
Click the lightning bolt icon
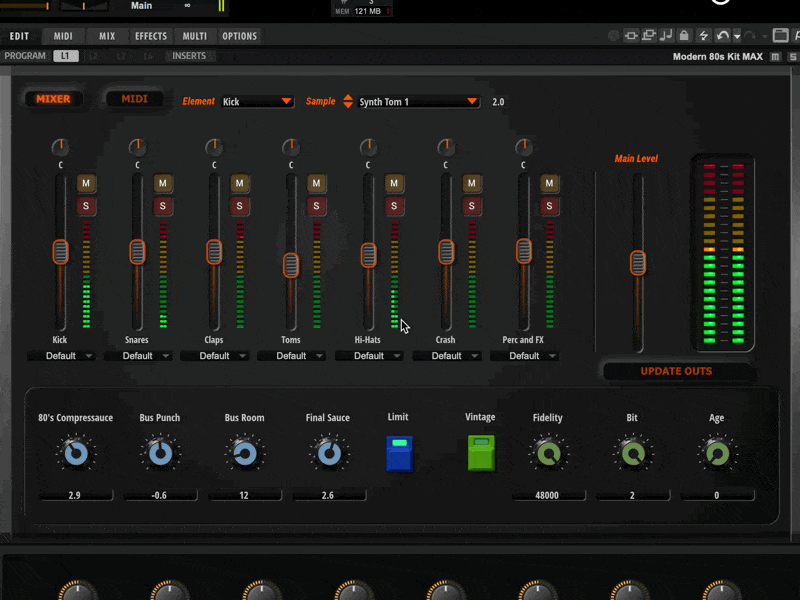[x=704, y=36]
